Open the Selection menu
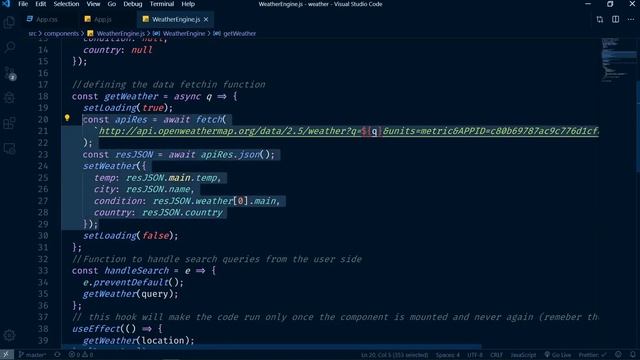Screen dimensions: 640x360 click(x=66, y=4)
